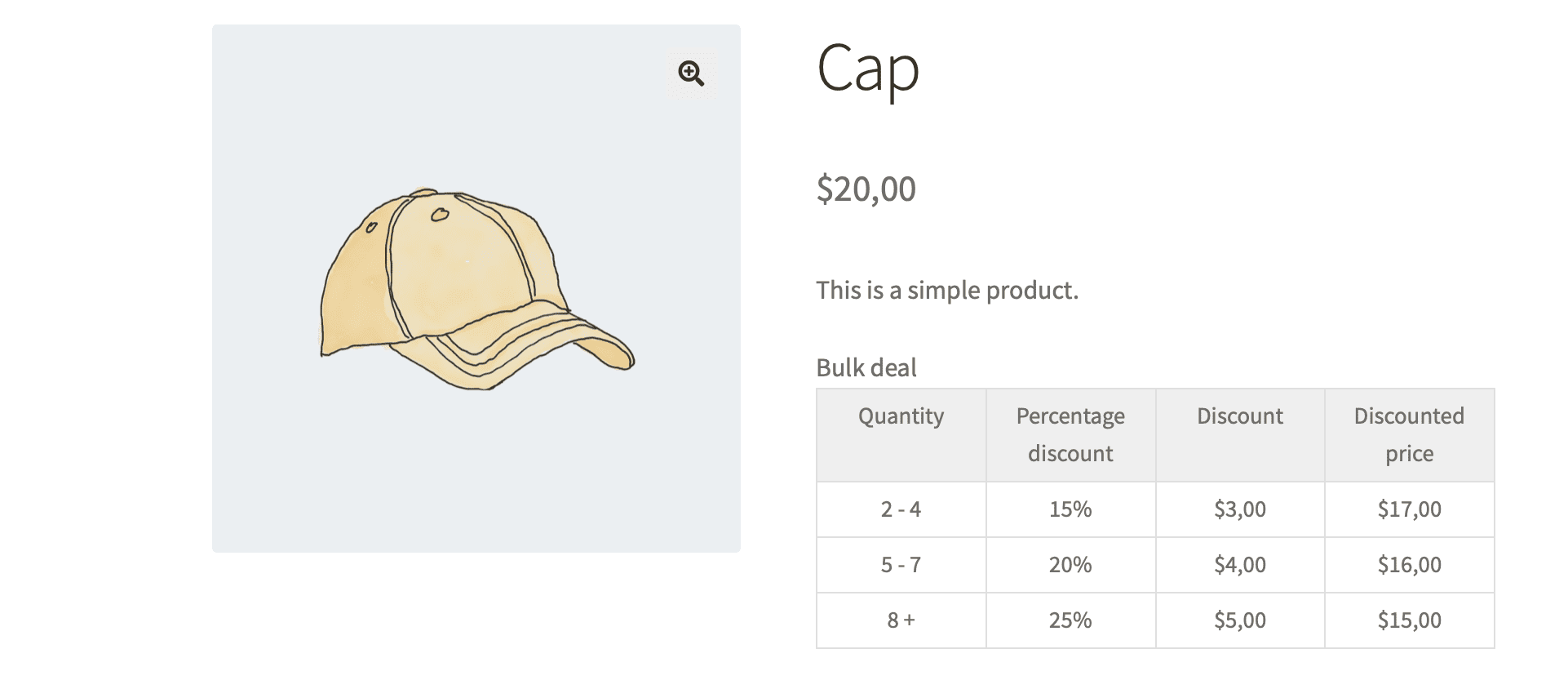This screenshot has width=1568, height=689.
Task: Click the $20,00 product price
Action: point(866,189)
